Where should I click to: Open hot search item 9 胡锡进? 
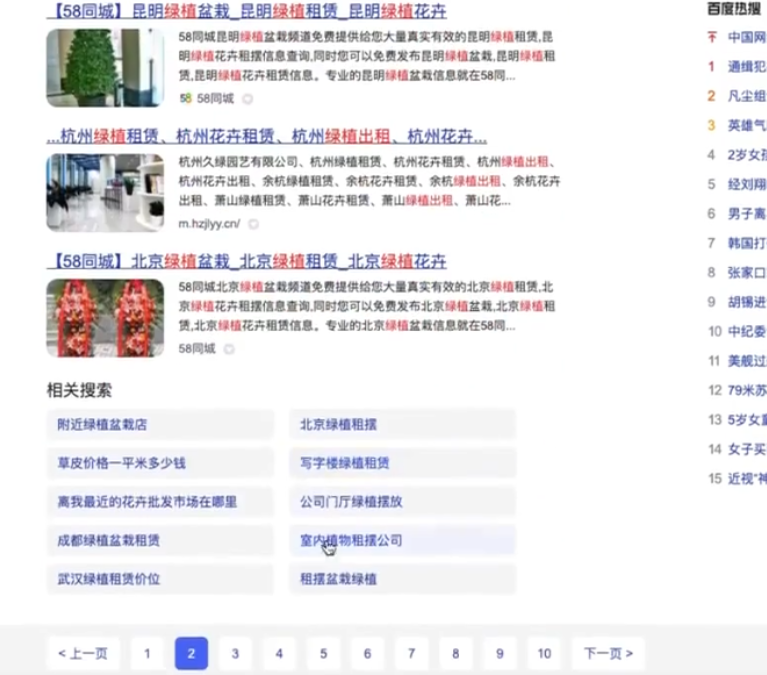[x=747, y=302]
